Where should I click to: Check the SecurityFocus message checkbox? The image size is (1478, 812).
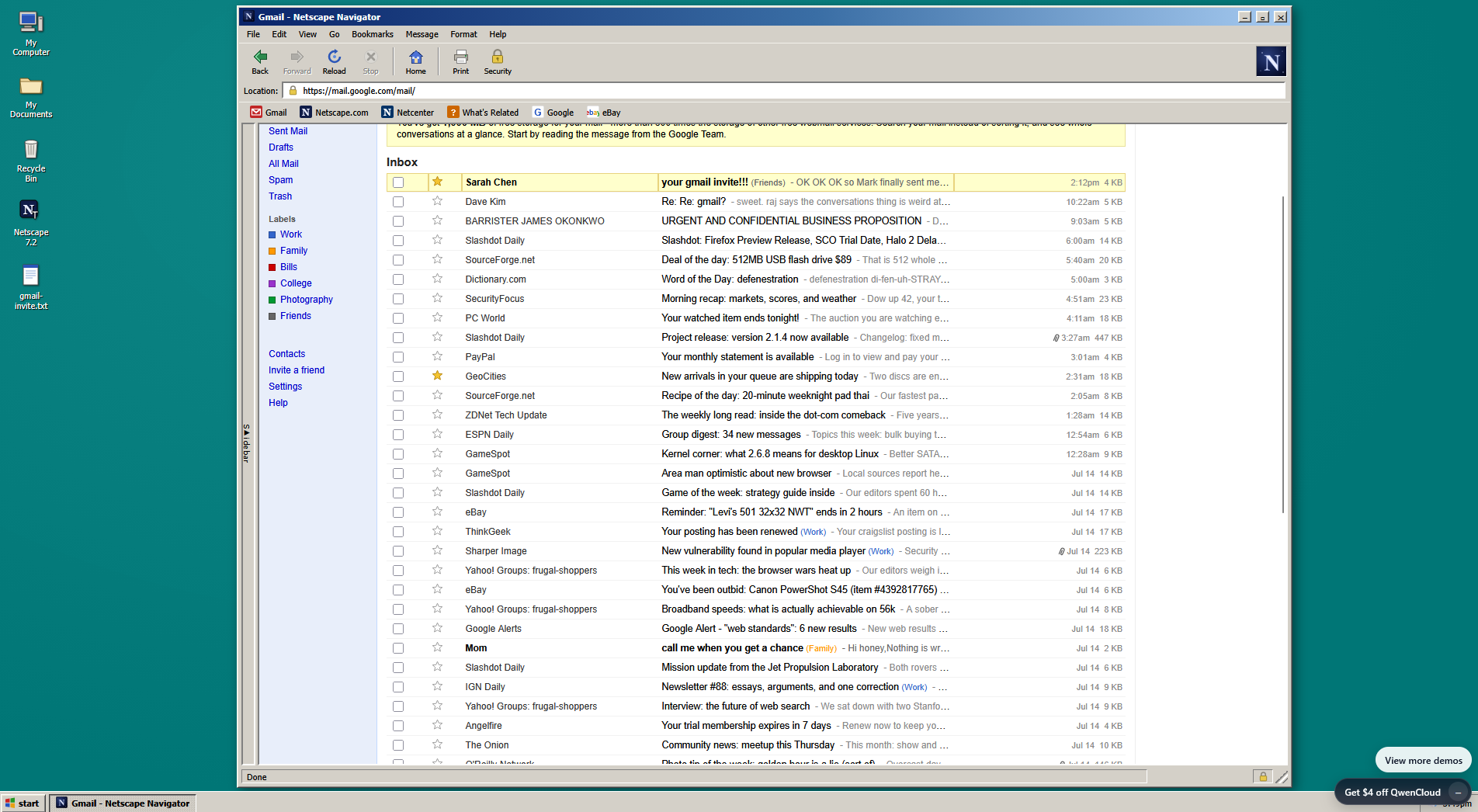398,299
